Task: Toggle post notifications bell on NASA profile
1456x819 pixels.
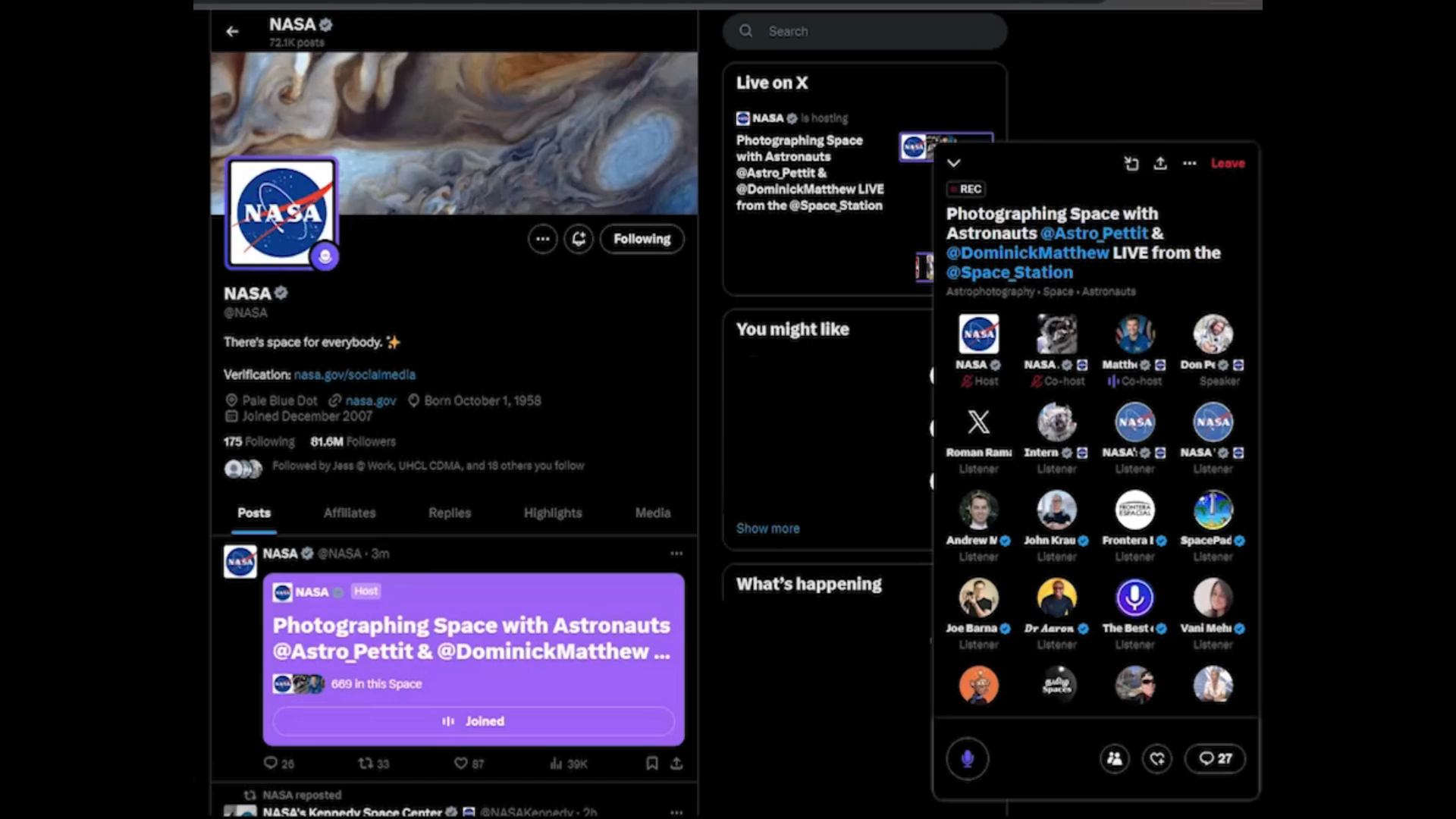Action: point(579,239)
